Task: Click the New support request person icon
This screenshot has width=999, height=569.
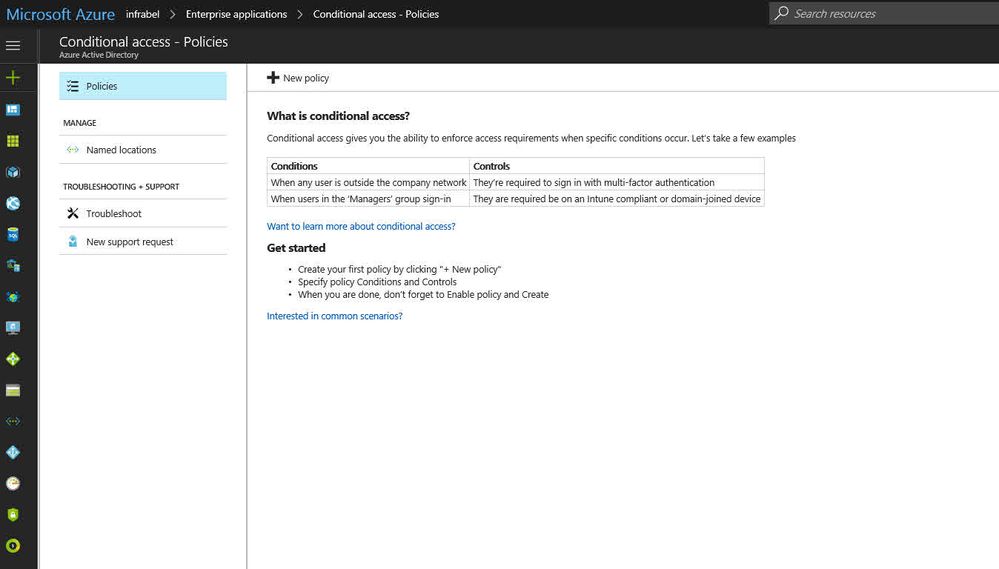Action: (x=73, y=241)
